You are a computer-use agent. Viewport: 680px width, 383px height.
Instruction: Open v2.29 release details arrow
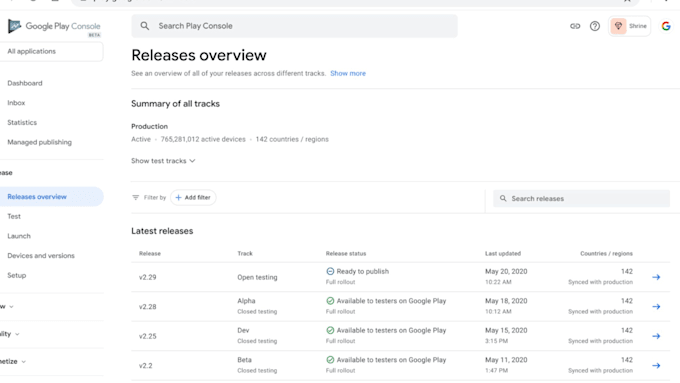[656, 277]
